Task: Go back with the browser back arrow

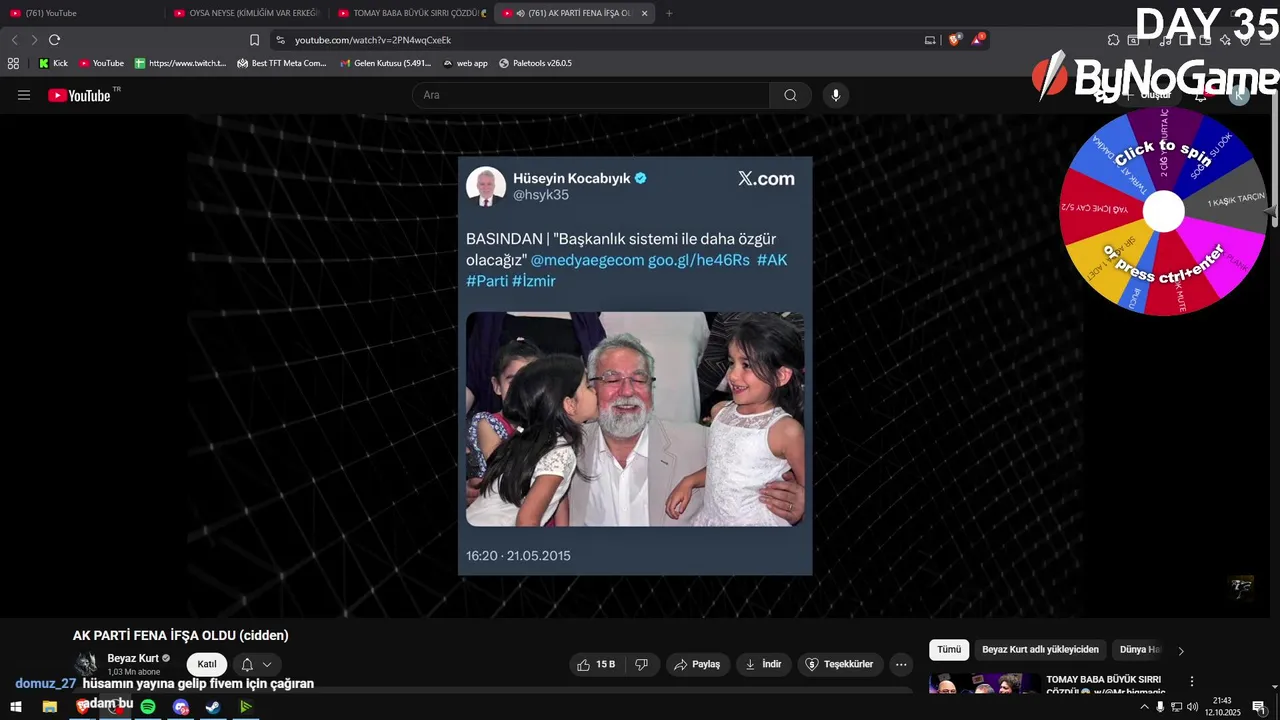Action: coord(14,40)
